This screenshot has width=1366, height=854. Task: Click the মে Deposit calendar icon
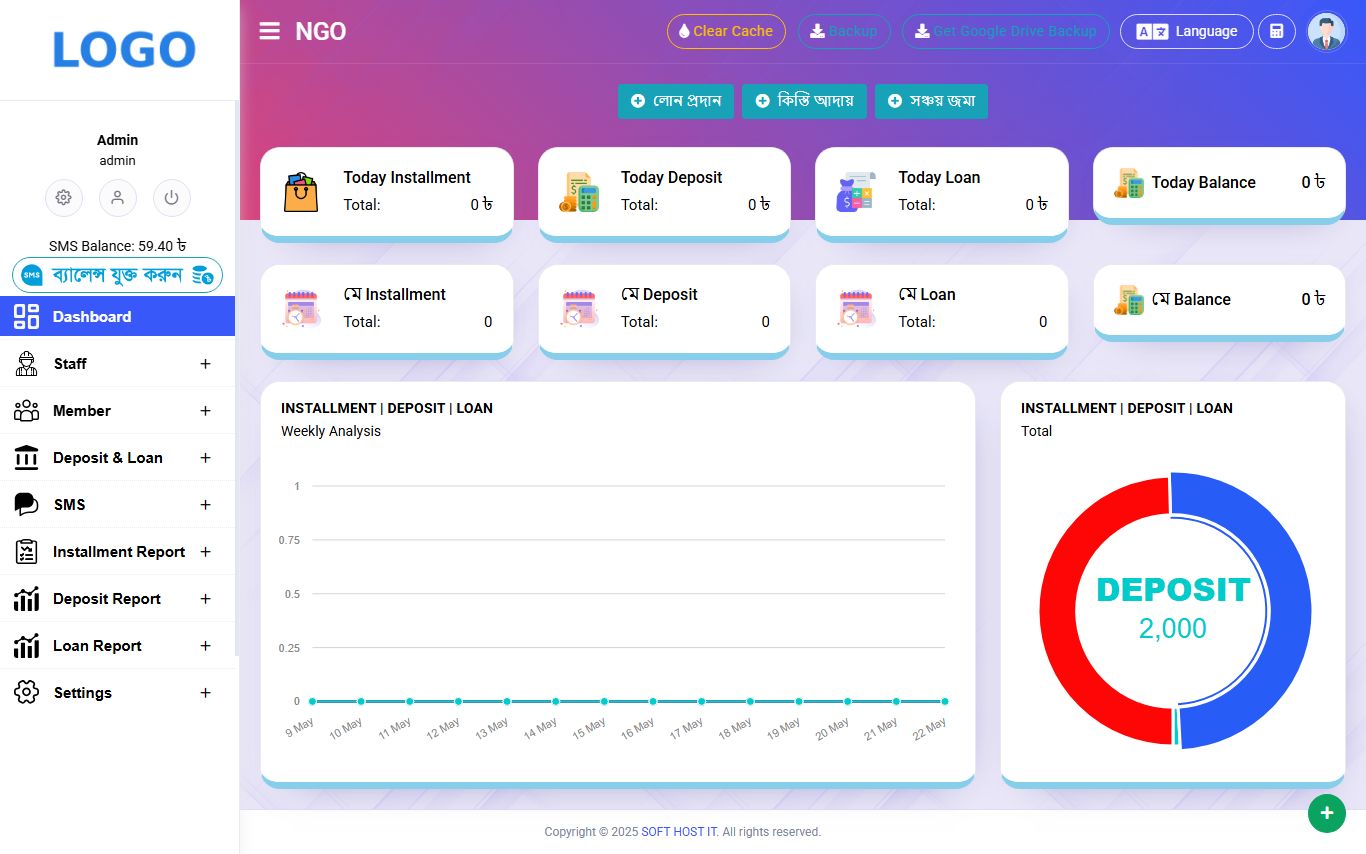[x=579, y=309]
